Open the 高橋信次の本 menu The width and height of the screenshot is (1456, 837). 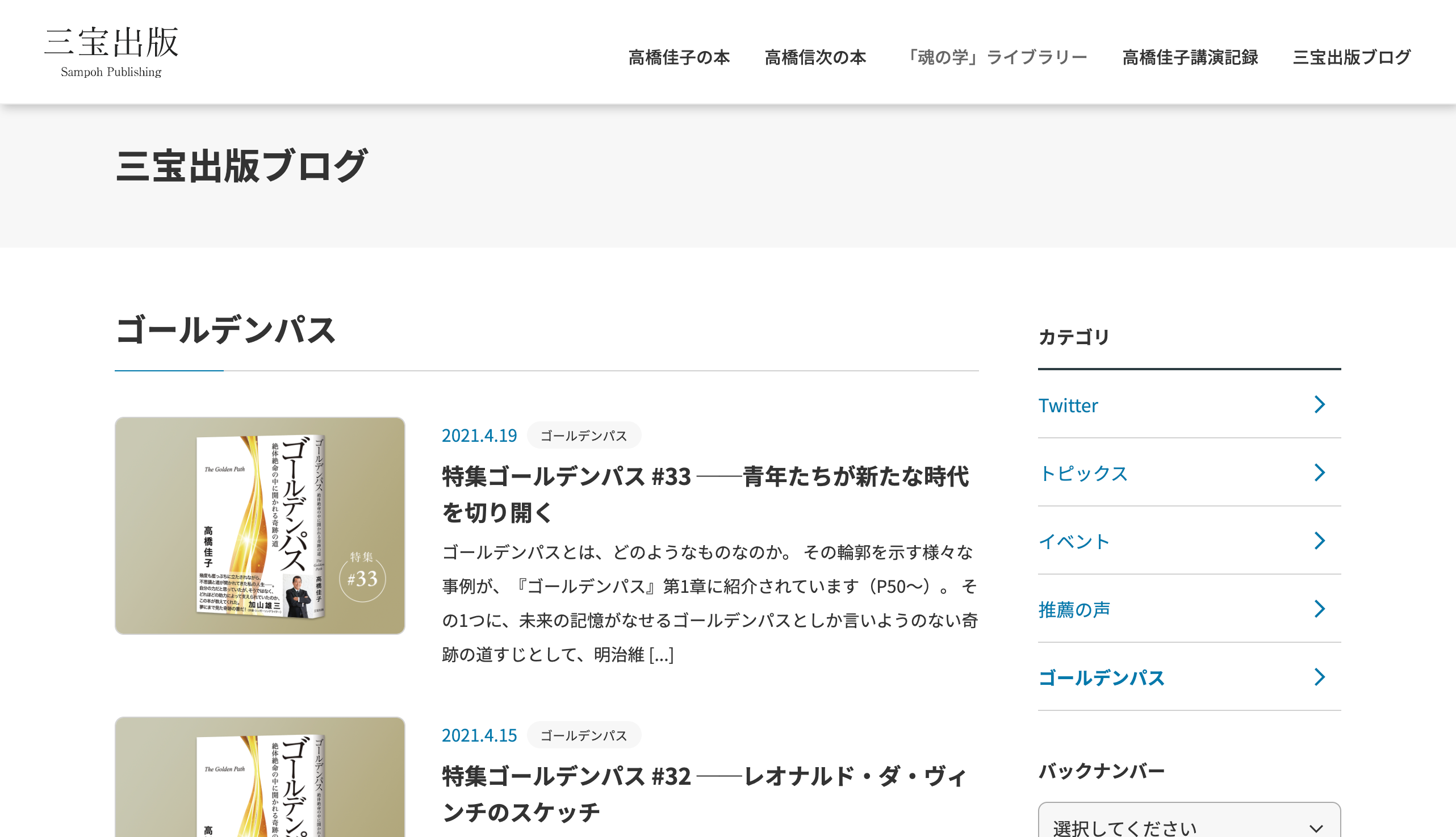point(815,57)
